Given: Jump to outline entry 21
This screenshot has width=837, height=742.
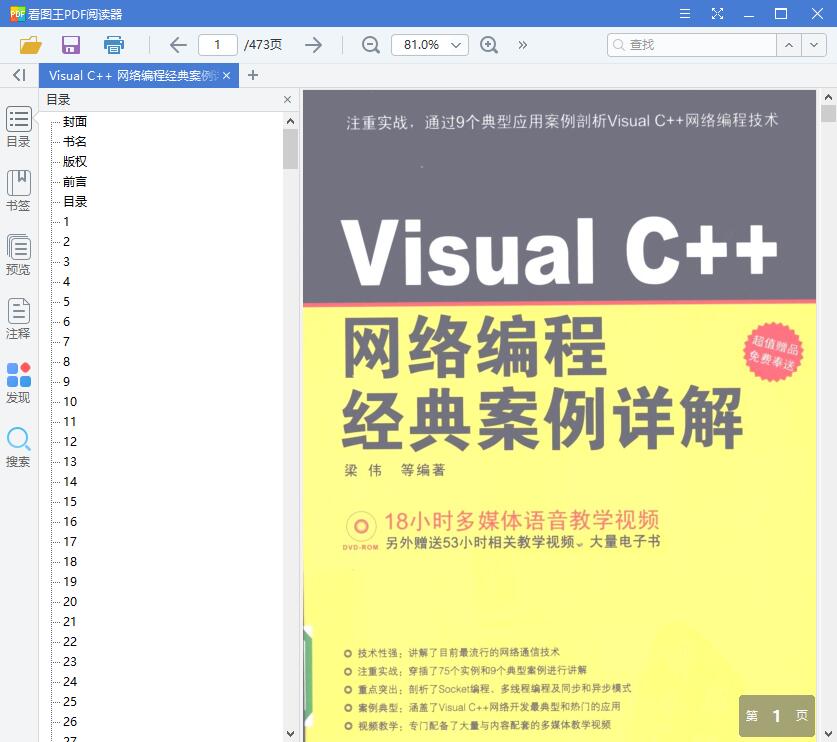Looking at the screenshot, I should coord(70,621).
